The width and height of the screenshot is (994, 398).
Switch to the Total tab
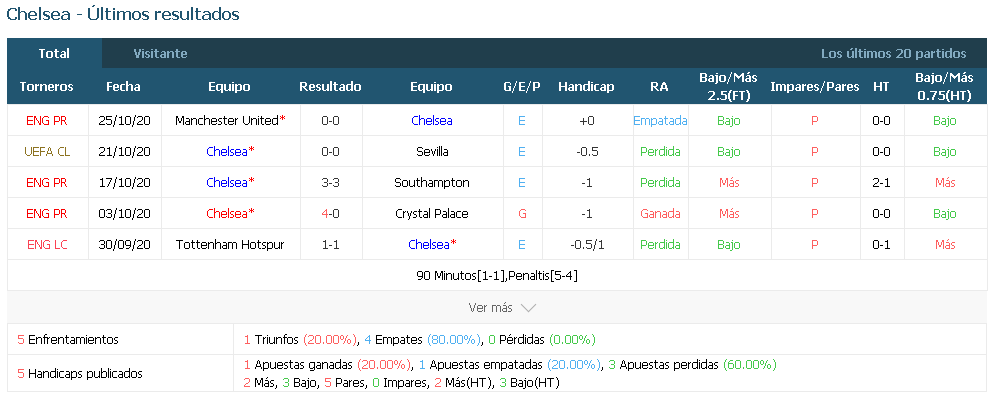[54, 53]
